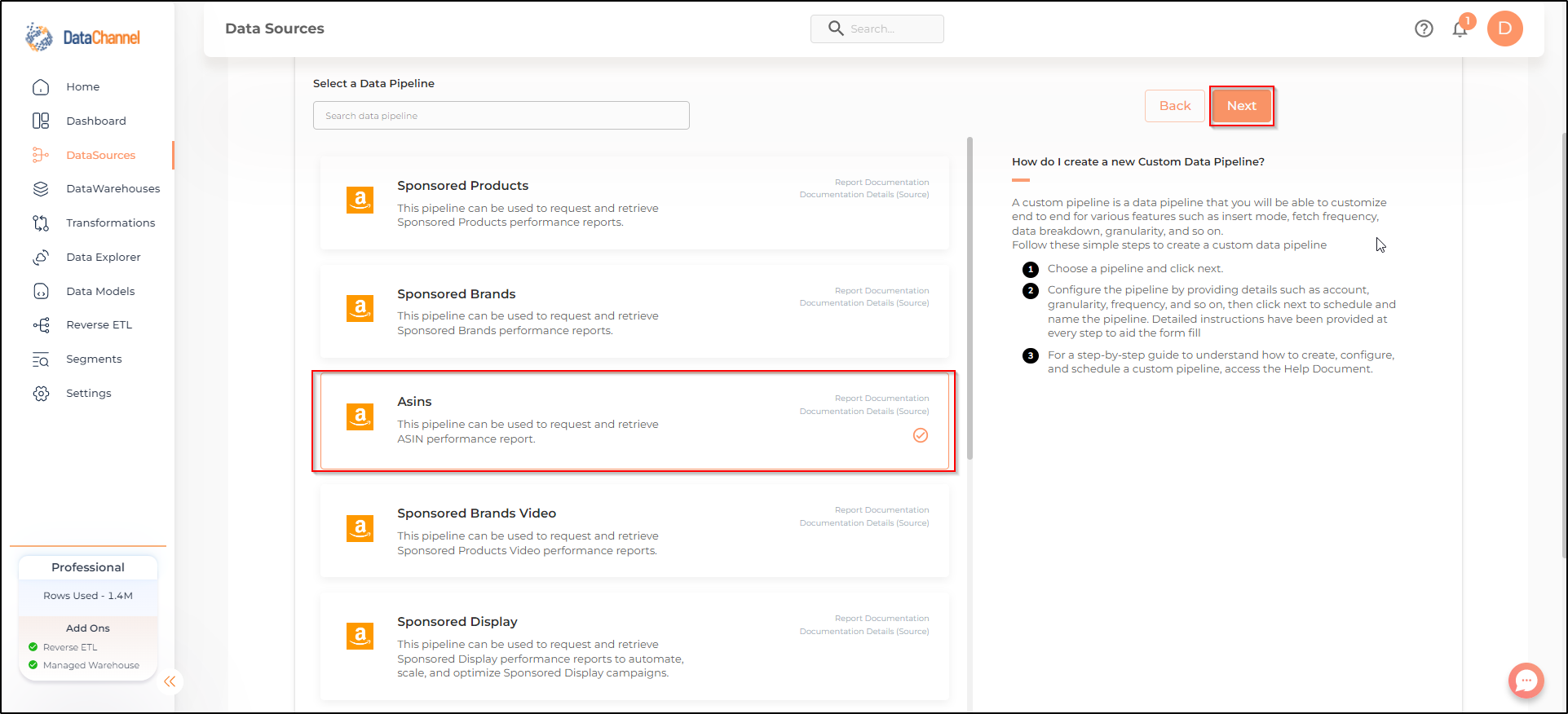Image resolution: width=1568 pixels, height=714 pixels.
Task: Open Documentation Details (Source) for Sponsored Products
Action: pos(864,195)
